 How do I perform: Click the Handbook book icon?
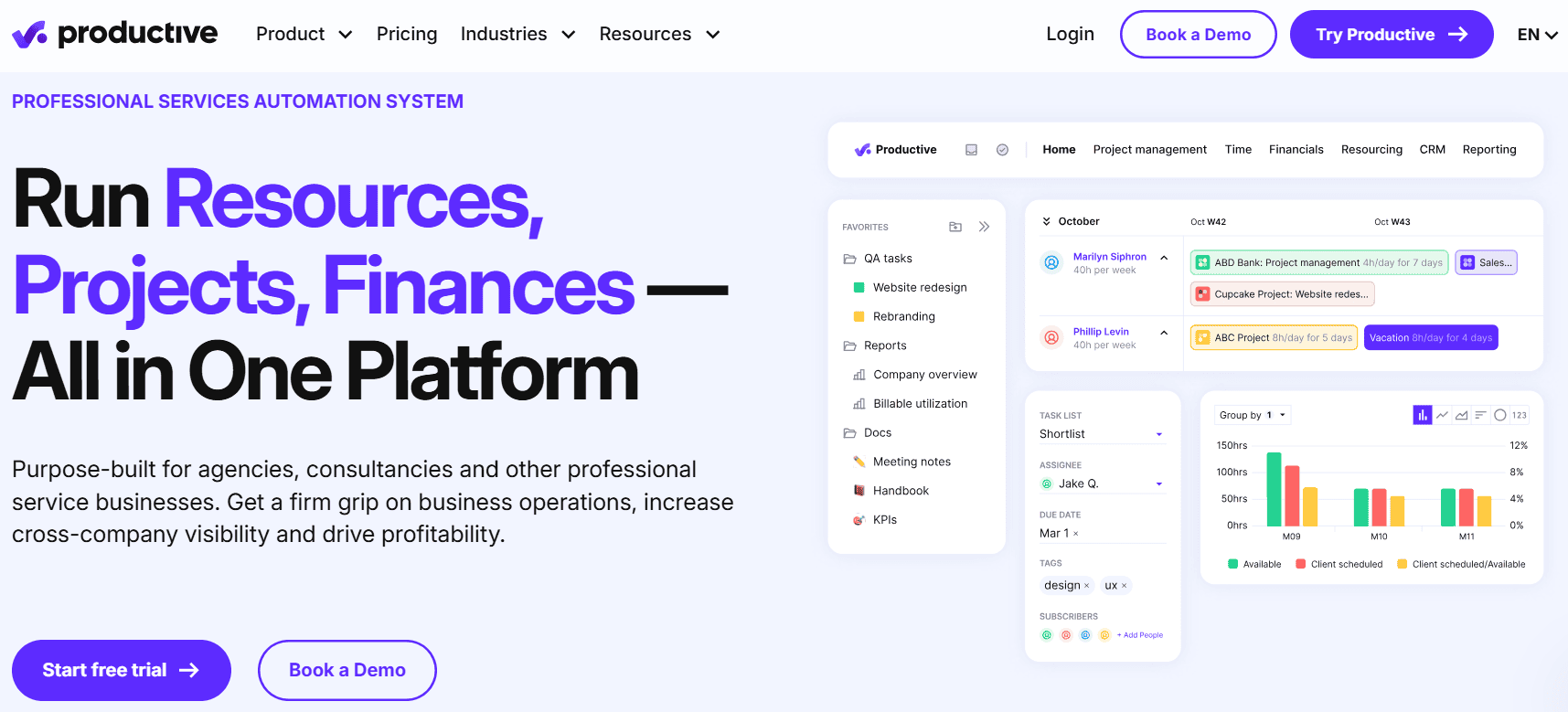[x=859, y=491]
